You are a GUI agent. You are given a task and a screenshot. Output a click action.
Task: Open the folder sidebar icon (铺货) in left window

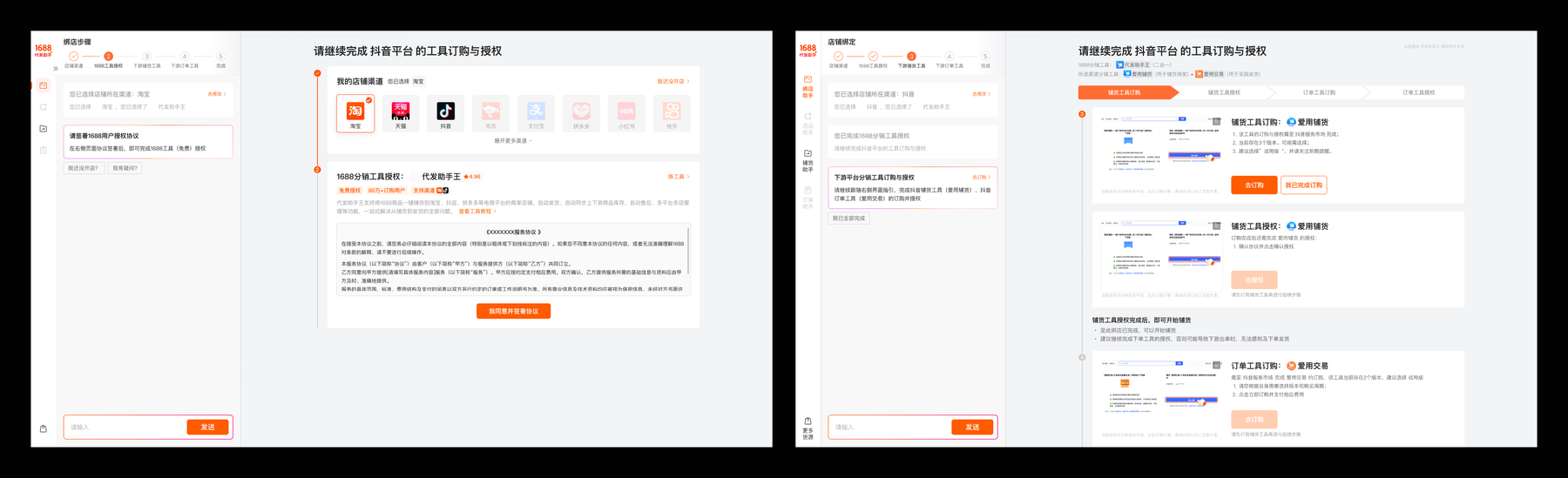[x=43, y=129]
